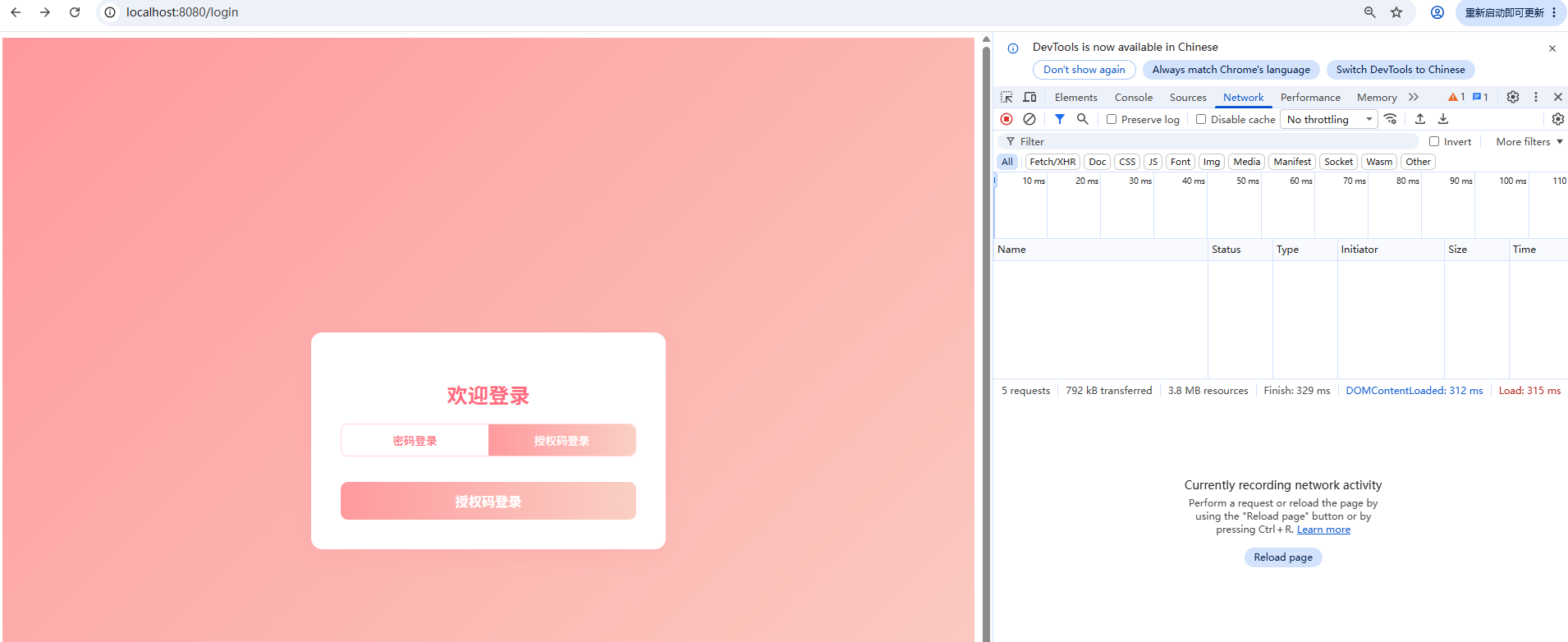This screenshot has height=642, width=1568.
Task: Toggle the network filter funnel icon
Action: tap(1060, 119)
